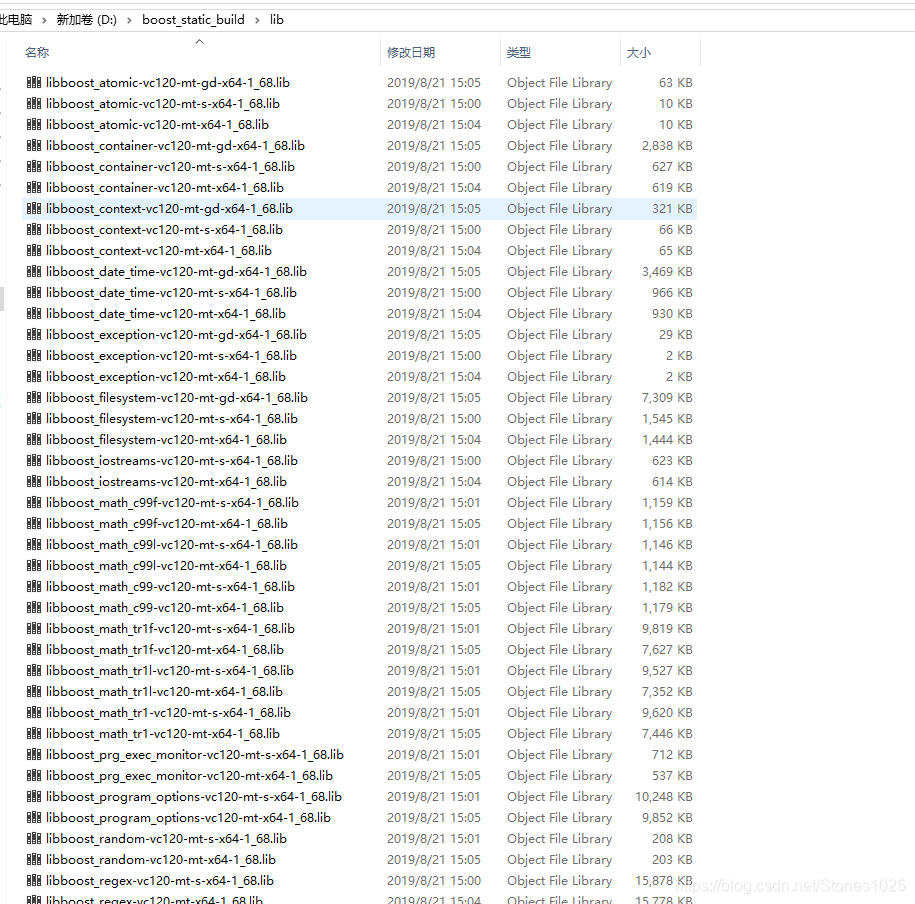Sort files by the 修改日期 column header
This screenshot has height=904, width=915.
pos(411,53)
